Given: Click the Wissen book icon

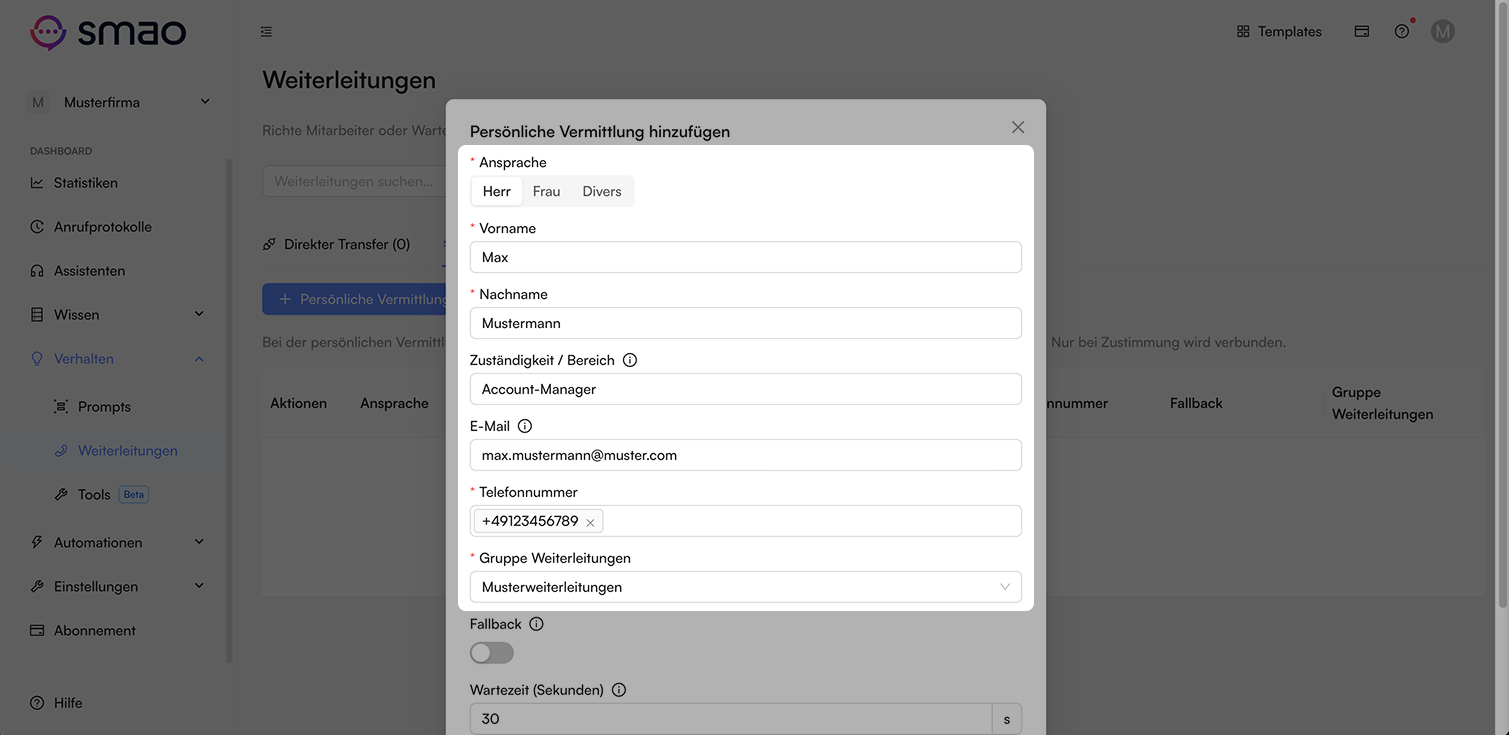Looking at the screenshot, I should (37, 315).
